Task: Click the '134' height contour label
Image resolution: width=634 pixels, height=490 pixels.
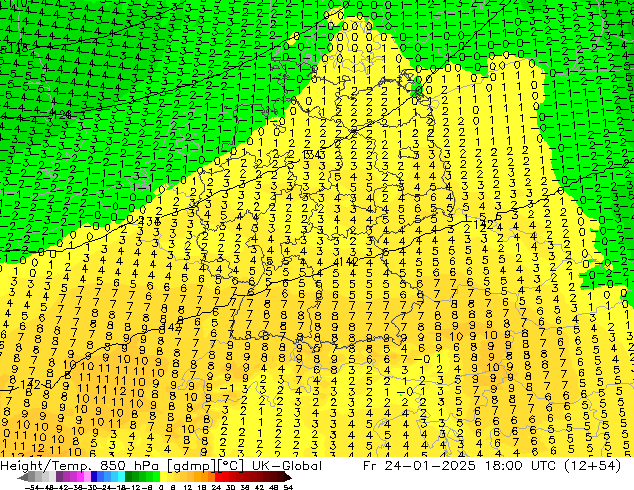Action: pos(313,155)
